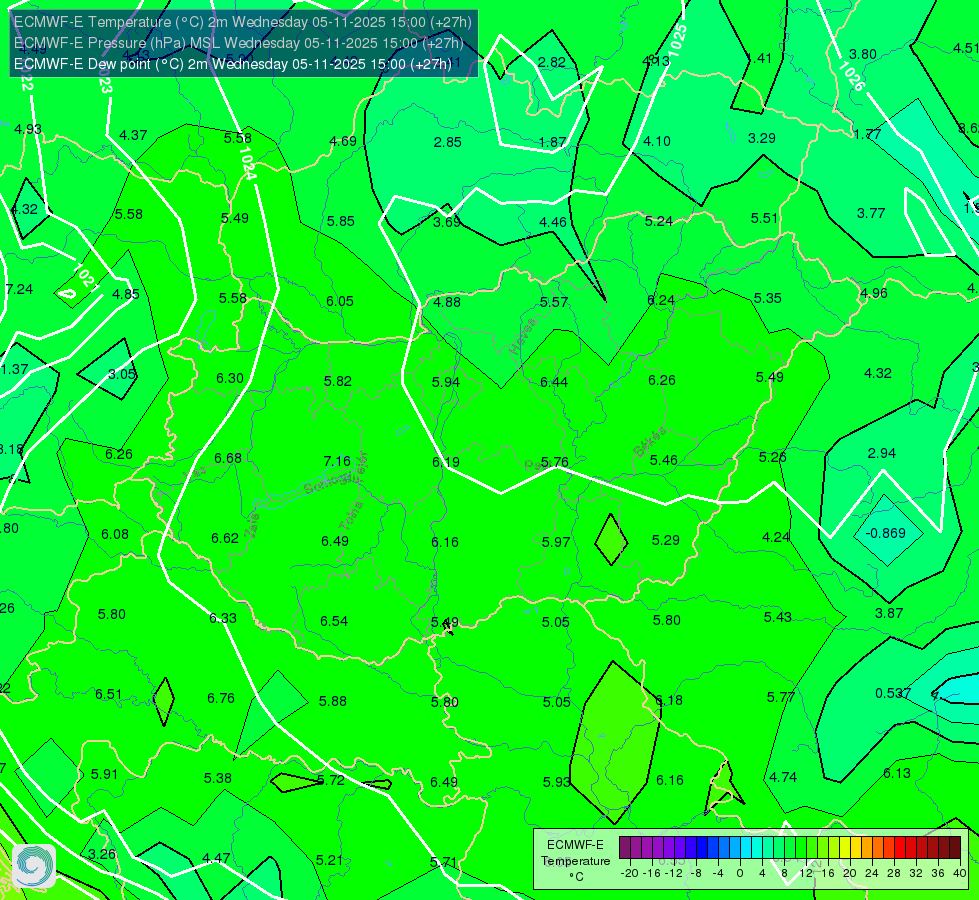
Task: Click the Heves region label
Action: pos(523,336)
